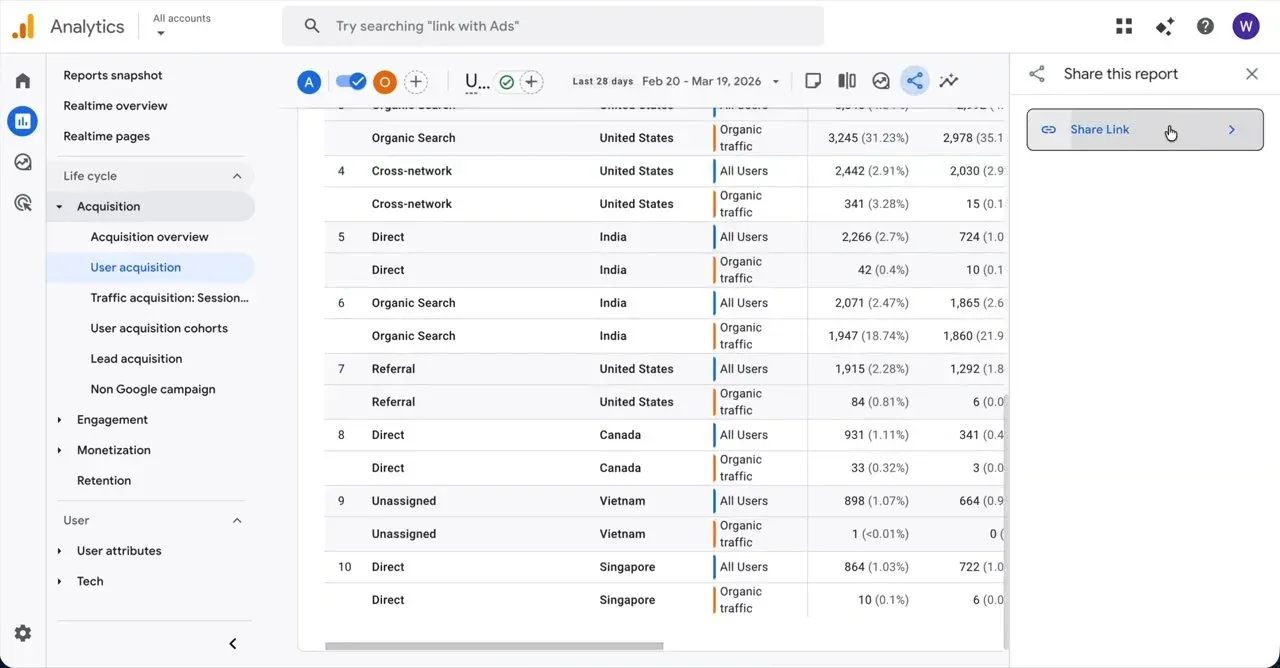Viewport: 1280px width, 668px height.
Task: Add a new comparison with plus icon
Action: coord(416,82)
